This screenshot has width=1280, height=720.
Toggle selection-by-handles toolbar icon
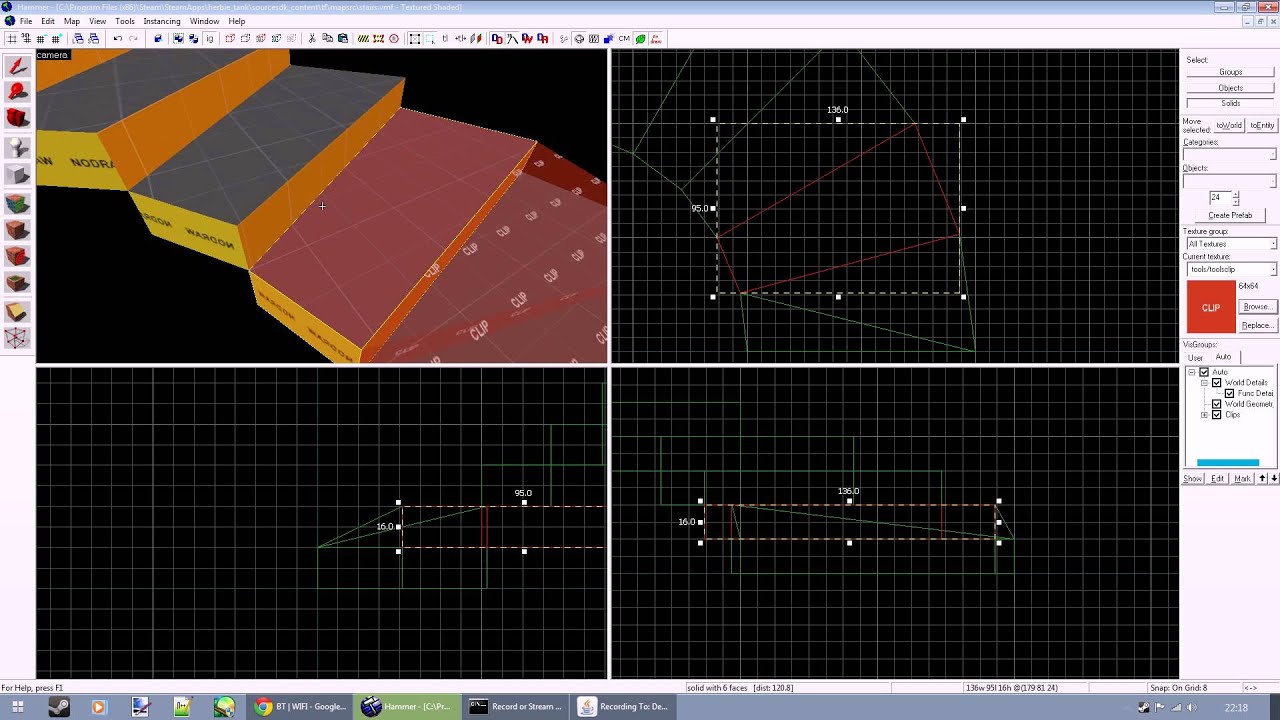(x=415, y=39)
